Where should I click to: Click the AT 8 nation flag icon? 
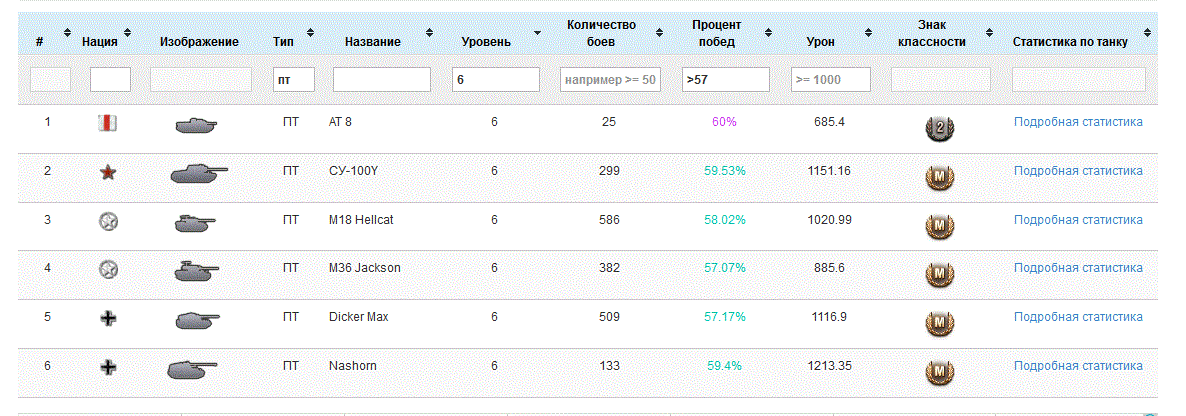point(108,123)
